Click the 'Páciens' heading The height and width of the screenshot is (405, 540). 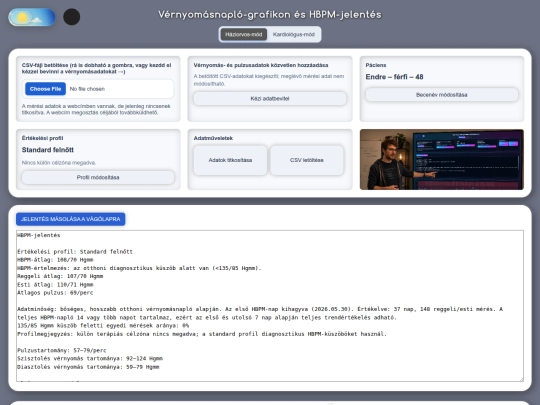[376, 65]
